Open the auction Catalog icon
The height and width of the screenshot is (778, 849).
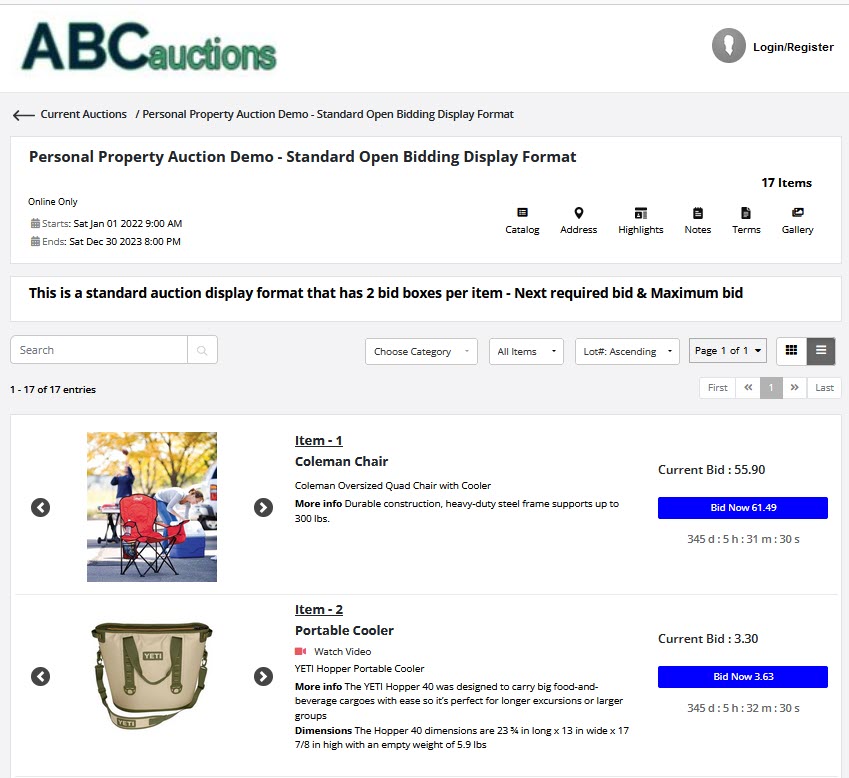click(522, 220)
